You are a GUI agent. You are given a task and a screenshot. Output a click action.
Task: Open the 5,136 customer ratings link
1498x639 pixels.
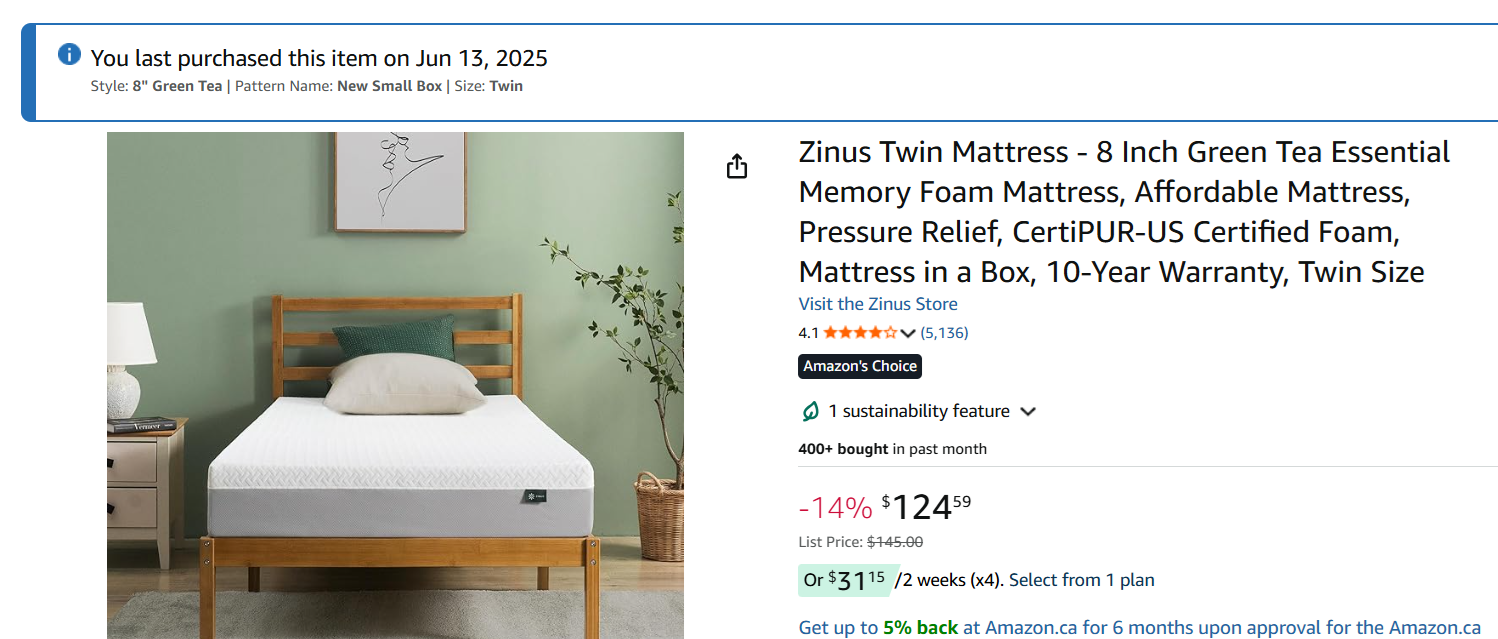[944, 333]
